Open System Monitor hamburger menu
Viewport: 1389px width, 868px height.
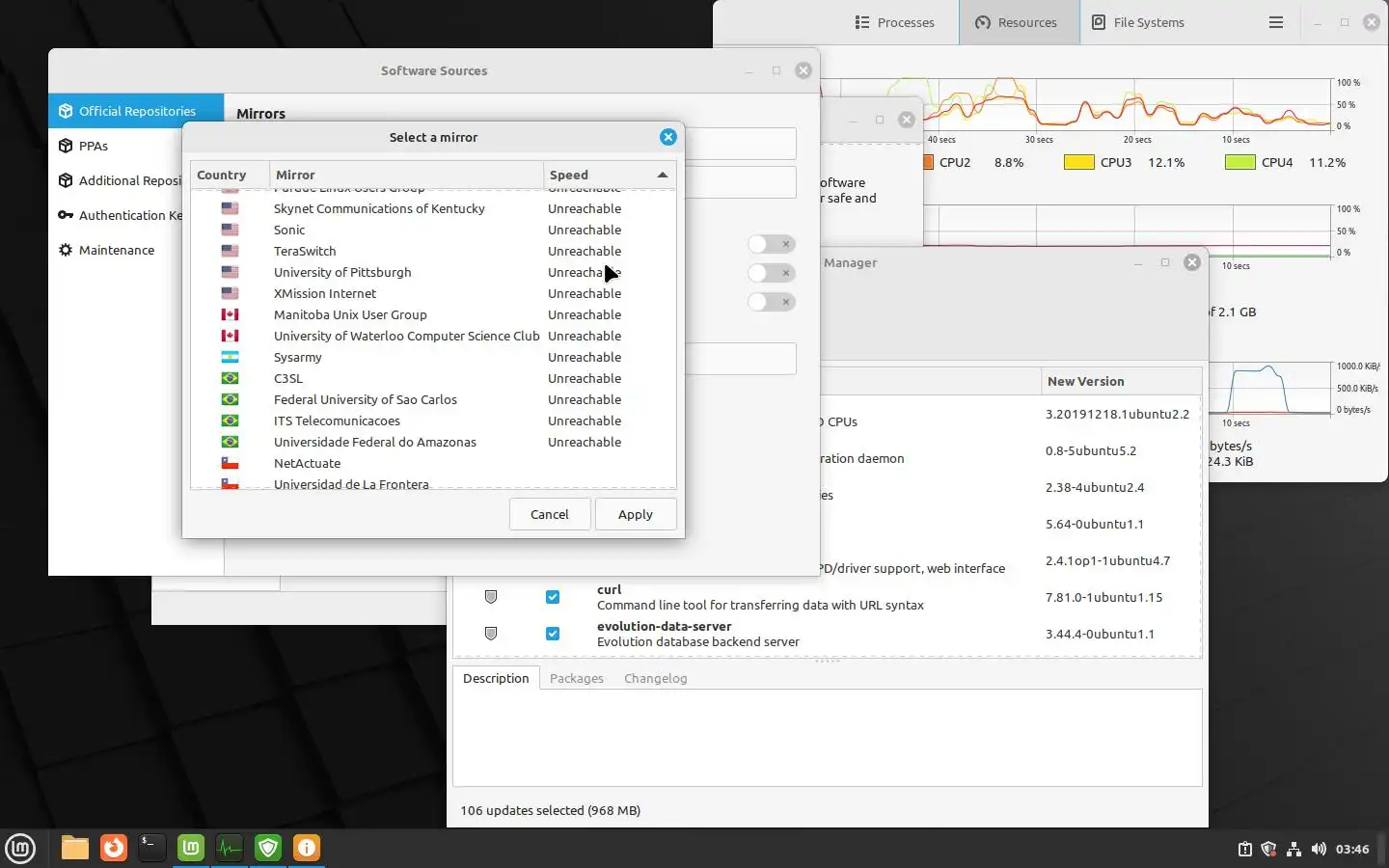click(x=1276, y=22)
